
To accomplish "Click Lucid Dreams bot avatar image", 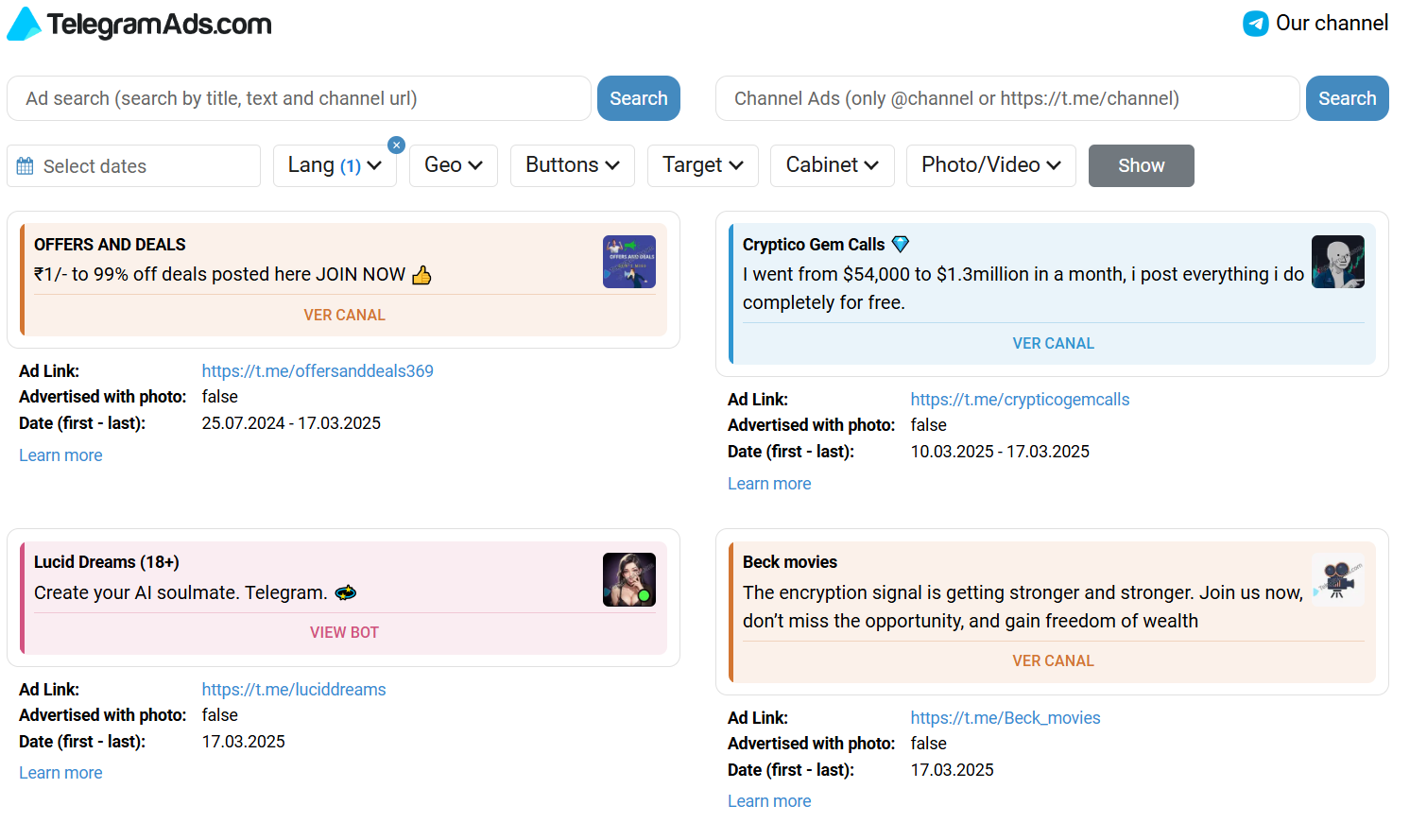I will pos(628,579).
